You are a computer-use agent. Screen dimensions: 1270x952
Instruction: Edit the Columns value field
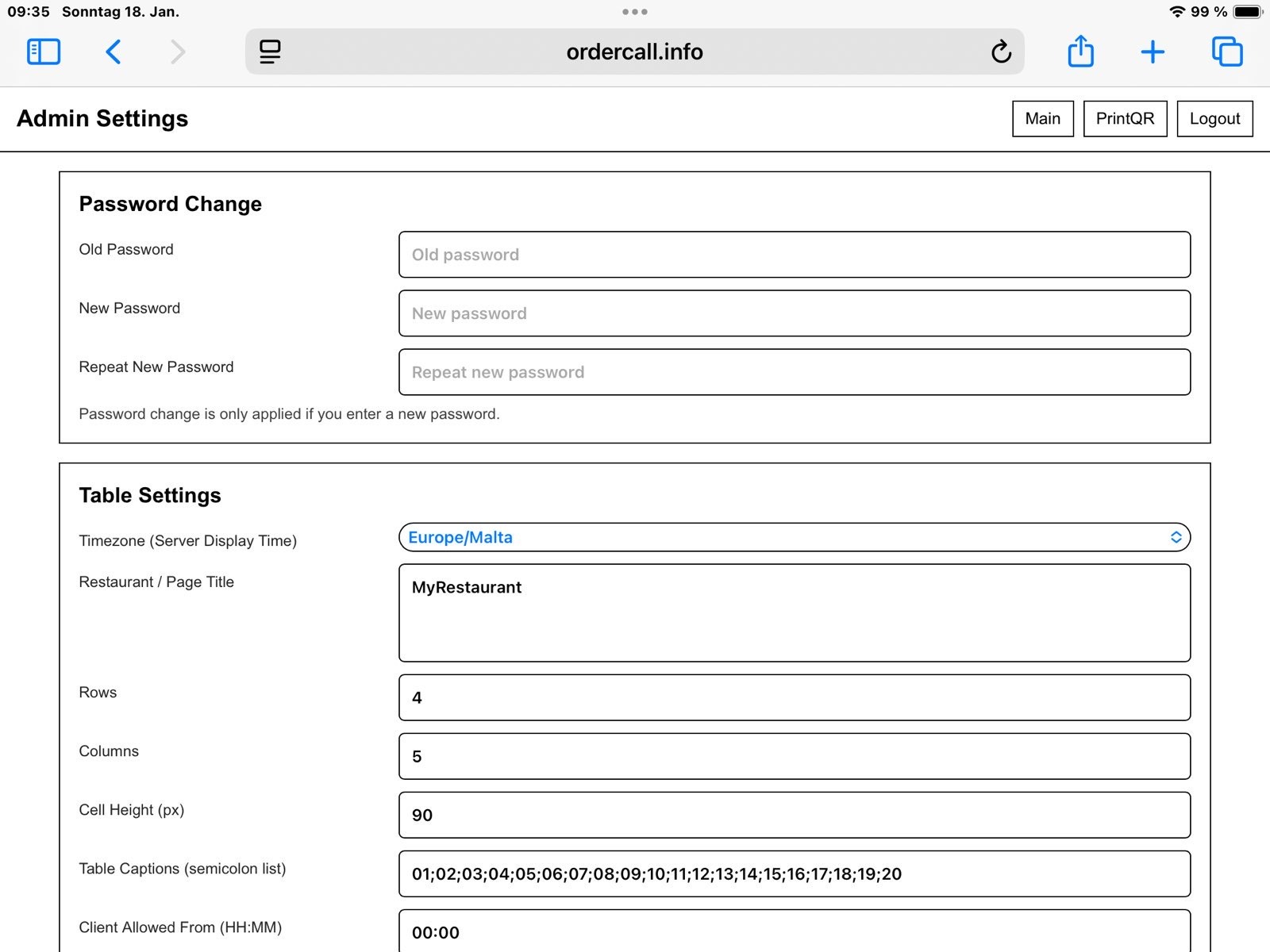[x=794, y=756]
